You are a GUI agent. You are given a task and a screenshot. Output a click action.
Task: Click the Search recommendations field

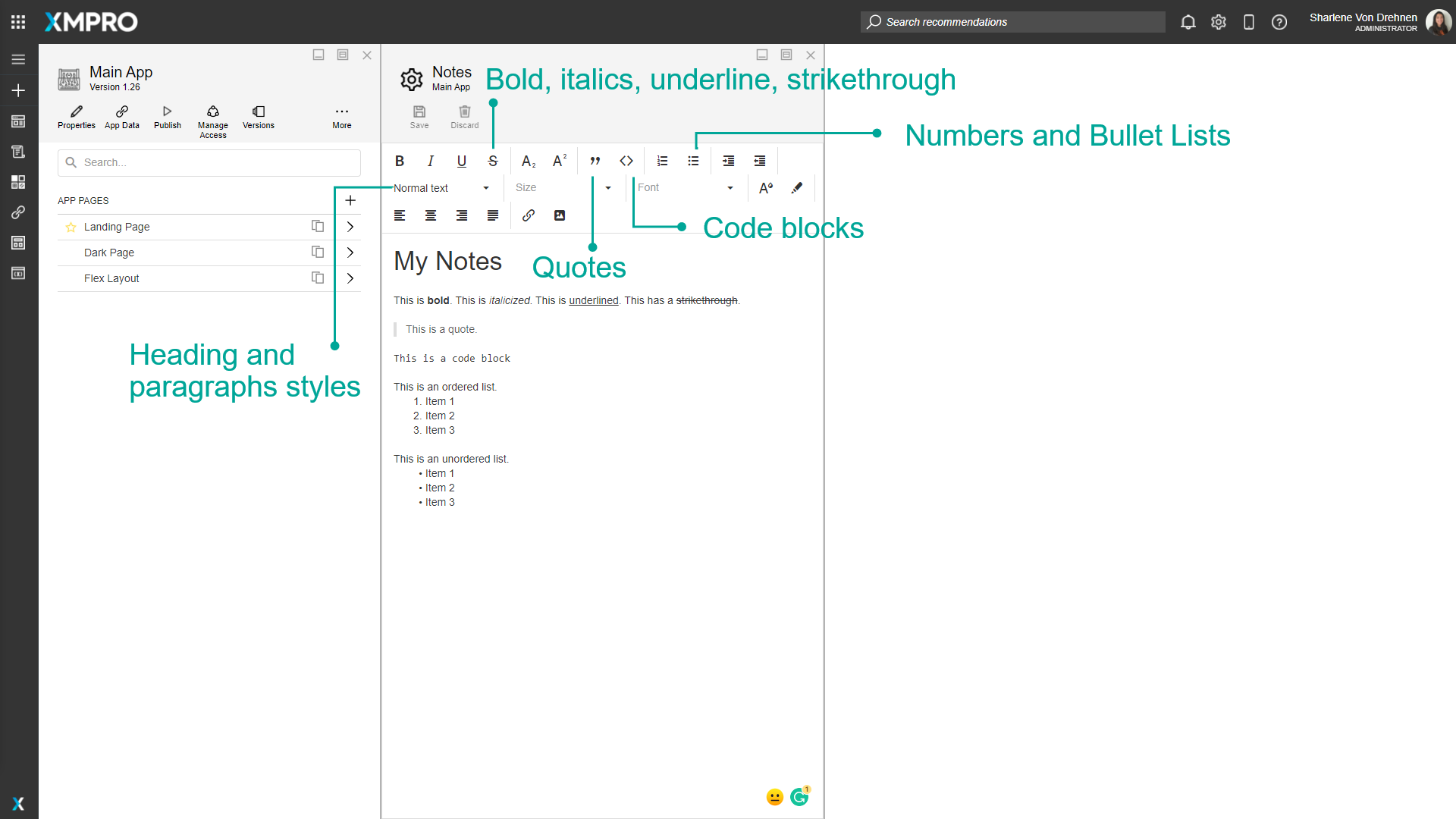[x=1012, y=22]
